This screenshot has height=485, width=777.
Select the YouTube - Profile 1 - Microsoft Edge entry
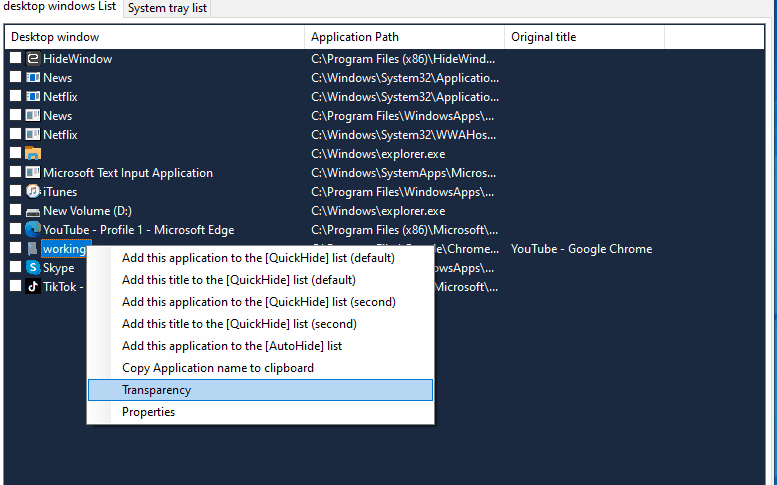tap(138, 230)
